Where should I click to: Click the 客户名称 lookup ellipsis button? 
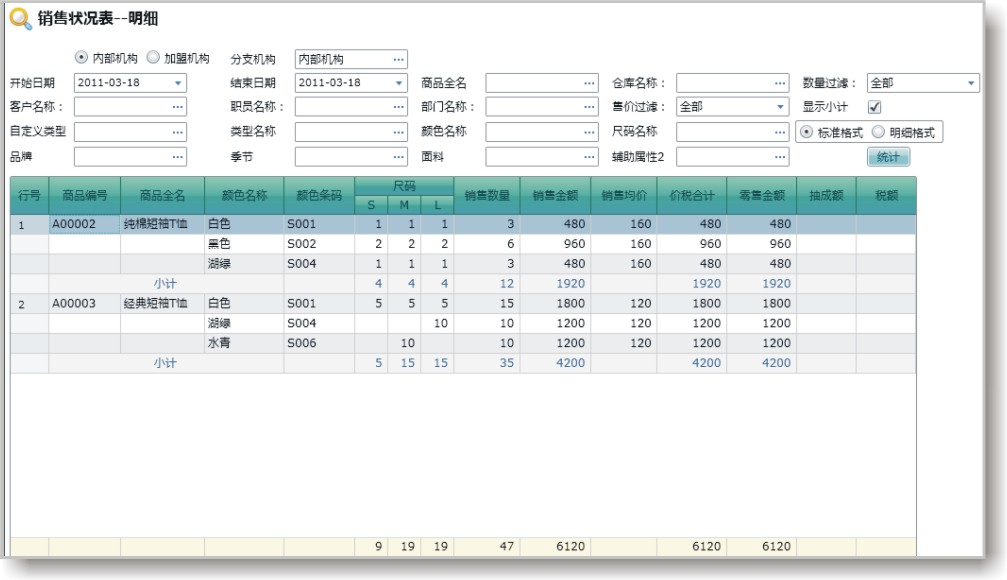click(178, 106)
